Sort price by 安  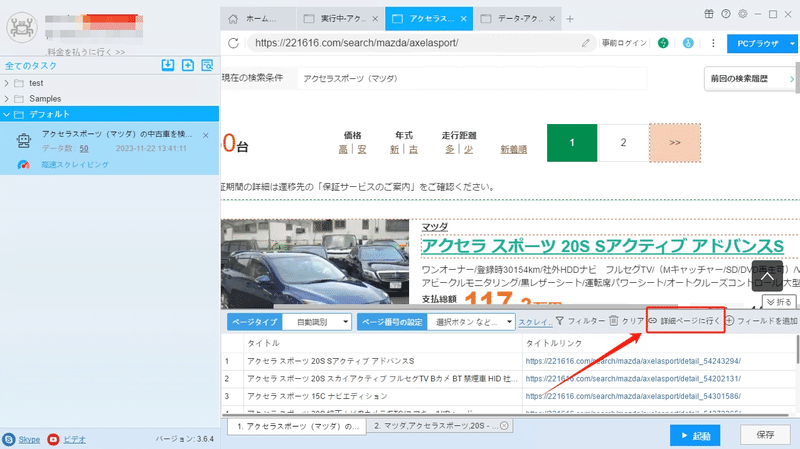click(x=362, y=149)
